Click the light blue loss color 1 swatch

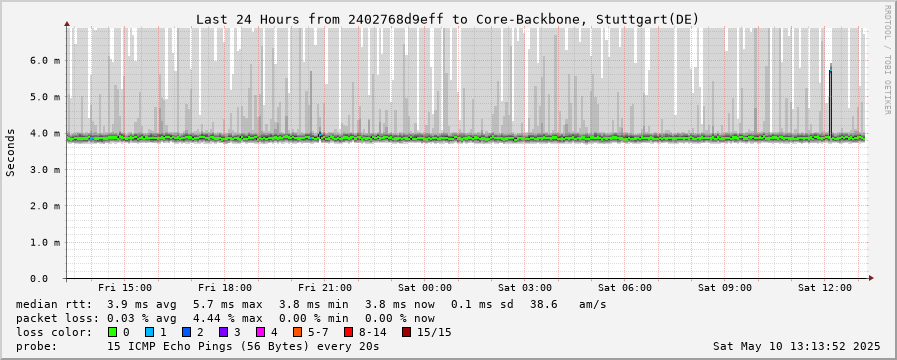pos(149,332)
